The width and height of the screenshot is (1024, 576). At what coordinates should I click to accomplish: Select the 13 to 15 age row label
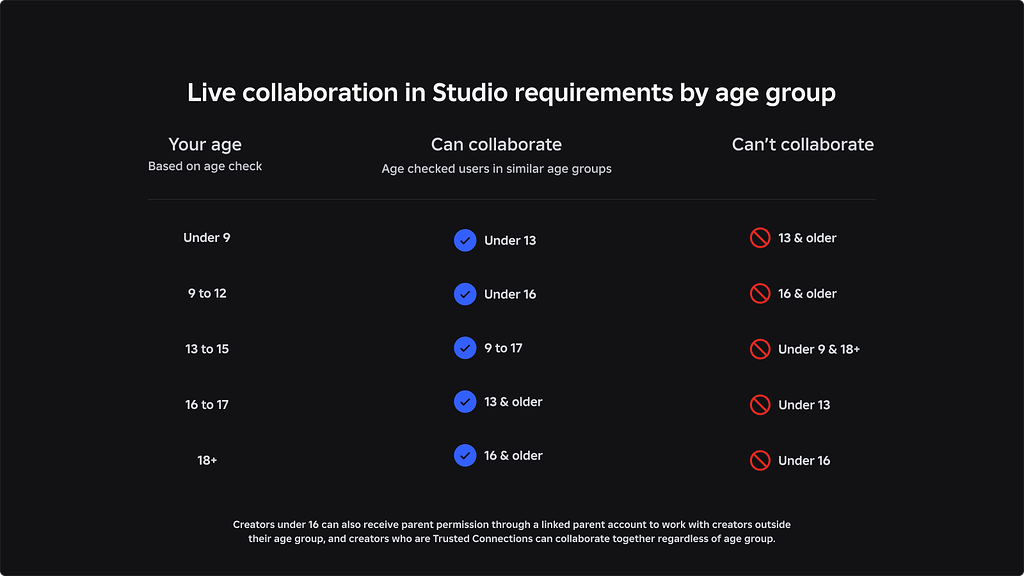(207, 349)
